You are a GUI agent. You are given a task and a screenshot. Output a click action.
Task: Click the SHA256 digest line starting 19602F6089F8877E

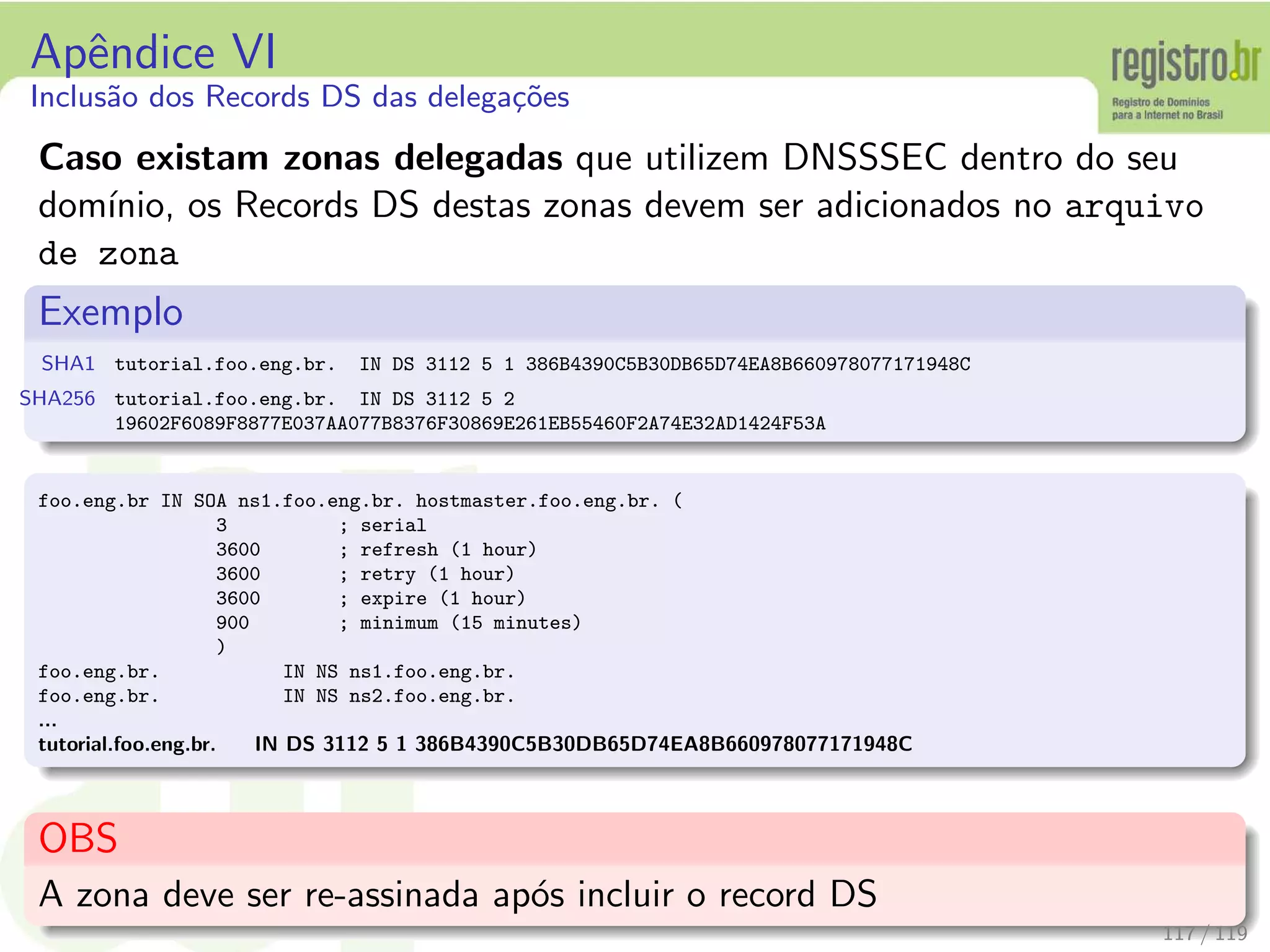click(x=470, y=423)
